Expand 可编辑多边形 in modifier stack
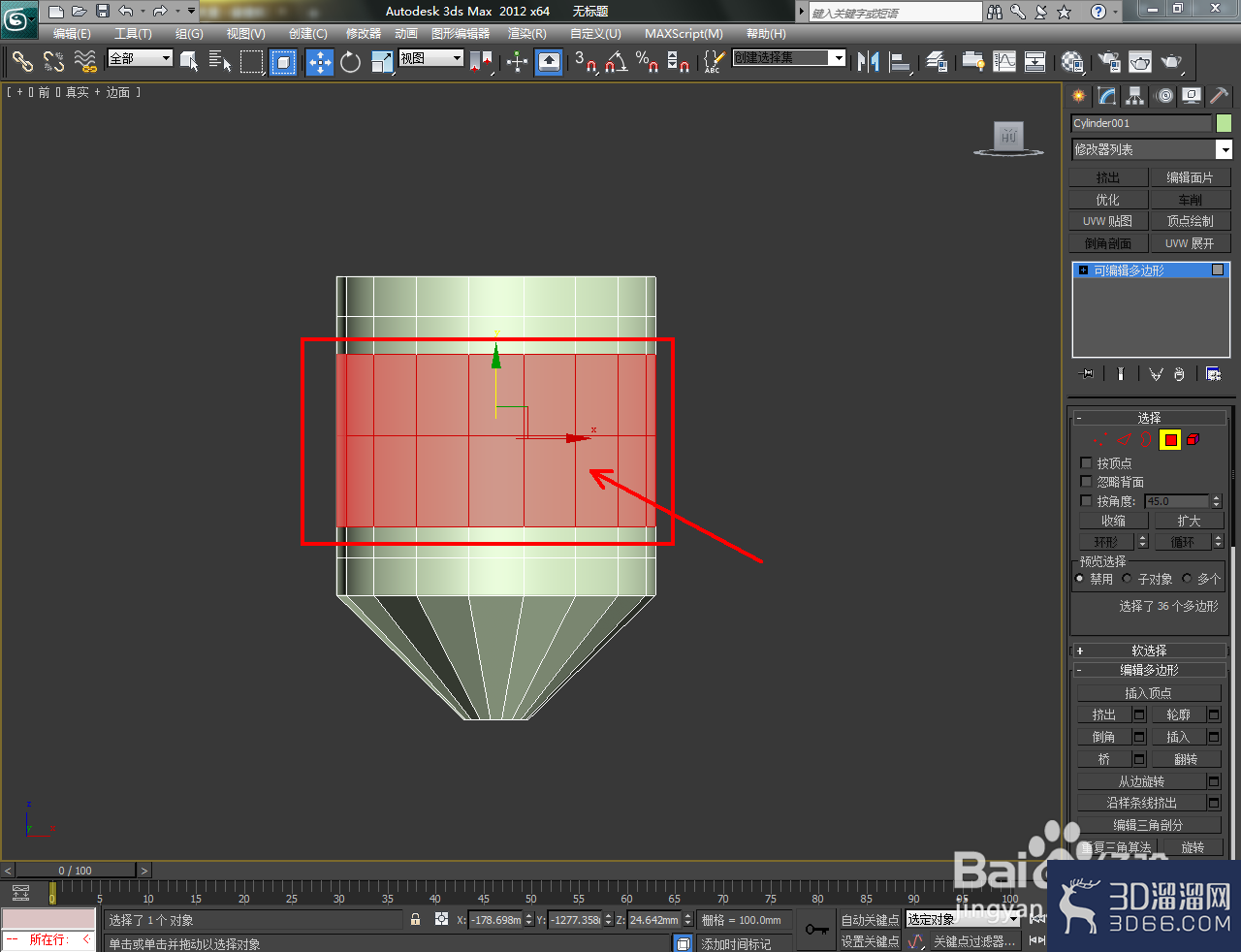1241x952 pixels. 1083,270
